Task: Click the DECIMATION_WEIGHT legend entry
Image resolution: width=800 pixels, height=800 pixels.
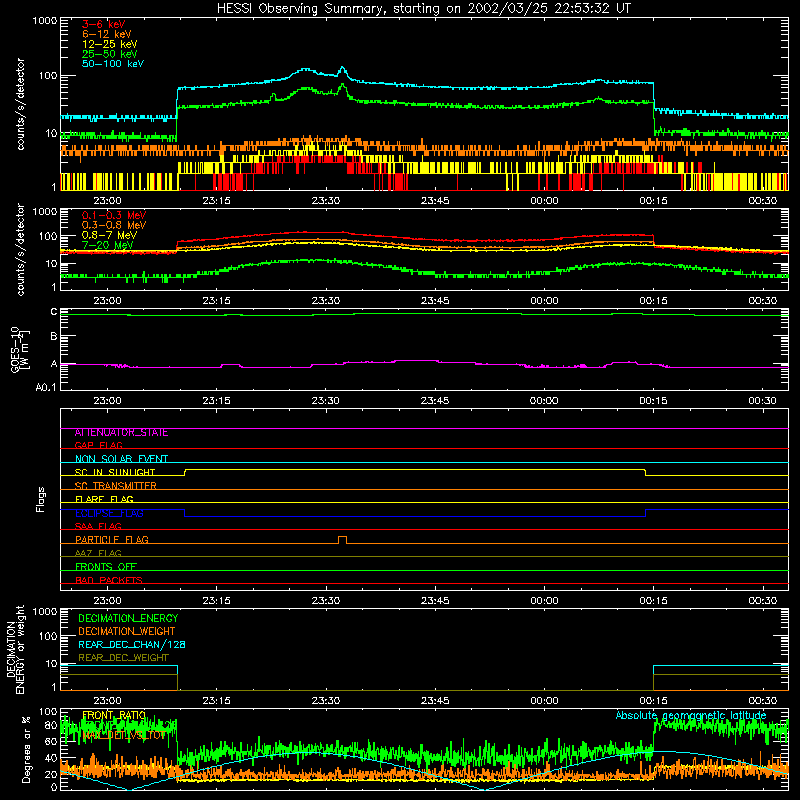Action: point(127,631)
